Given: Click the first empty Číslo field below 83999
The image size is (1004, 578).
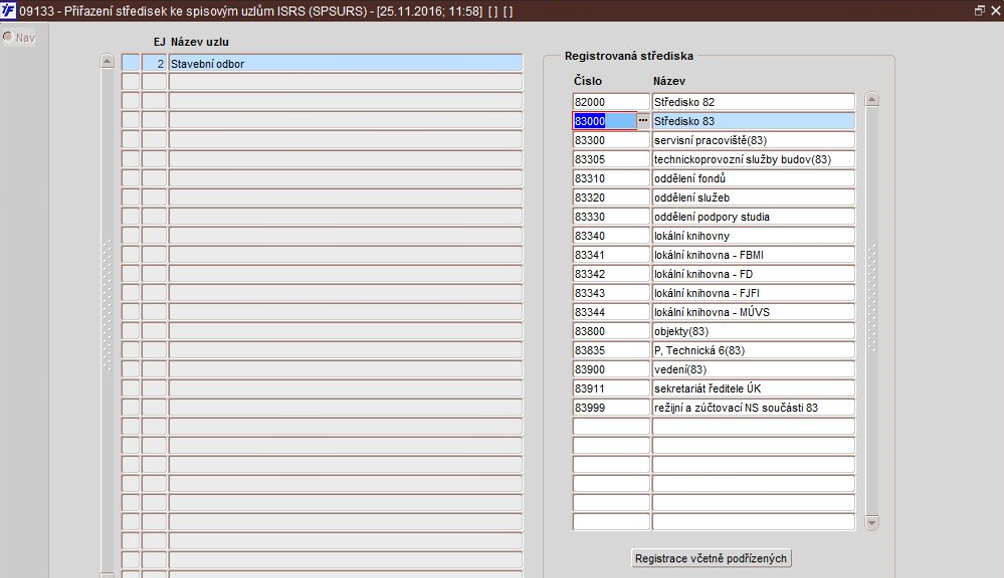Looking at the screenshot, I should pyautogui.click(x=611, y=427).
